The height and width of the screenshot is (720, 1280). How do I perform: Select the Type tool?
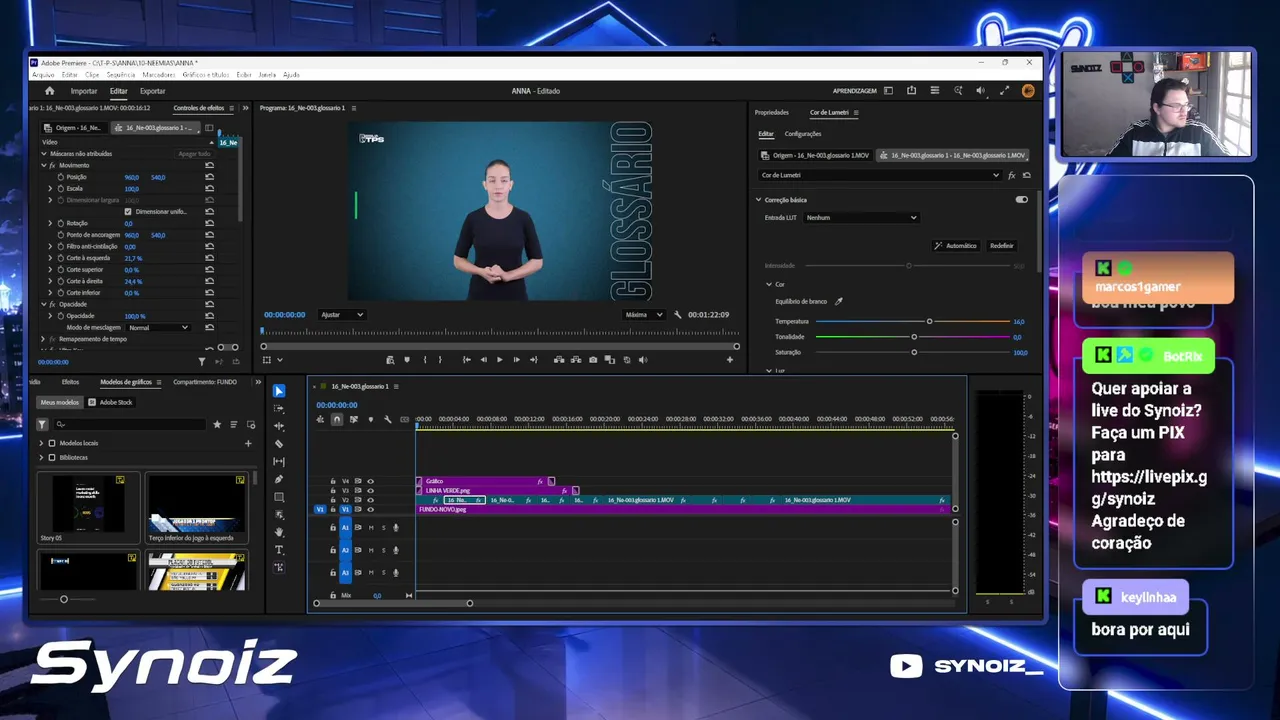coord(279,550)
